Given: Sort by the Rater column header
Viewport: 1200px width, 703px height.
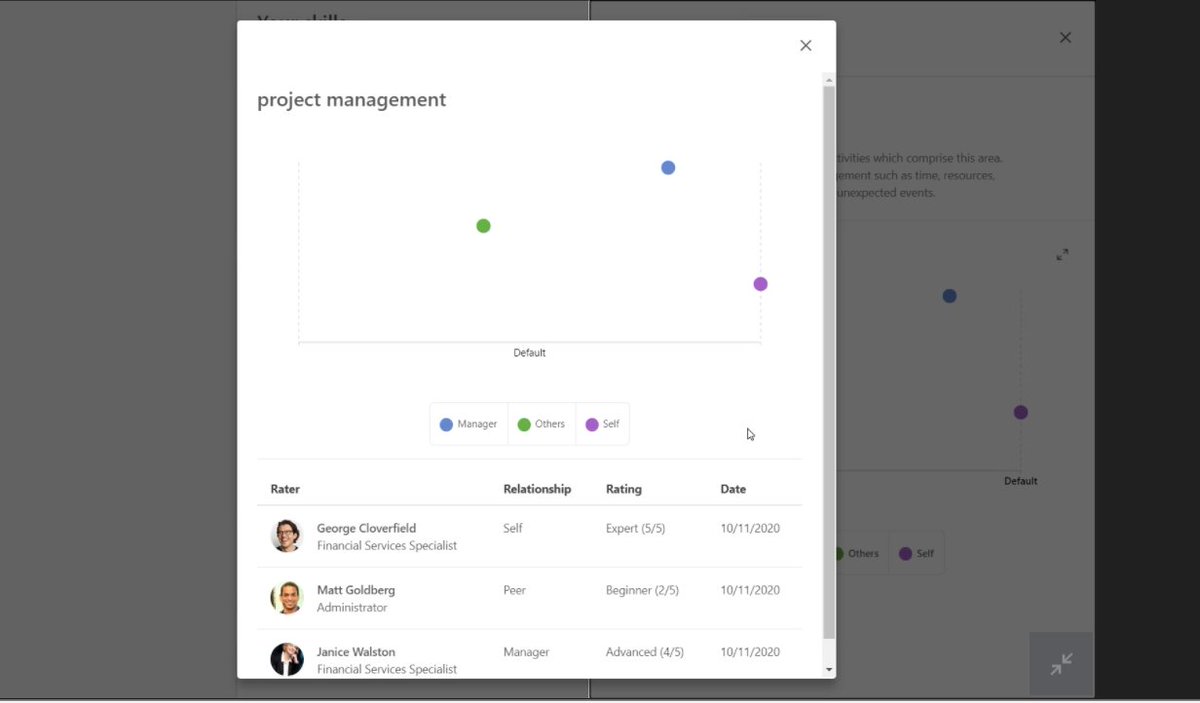Looking at the screenshot, I should (285, 489).
